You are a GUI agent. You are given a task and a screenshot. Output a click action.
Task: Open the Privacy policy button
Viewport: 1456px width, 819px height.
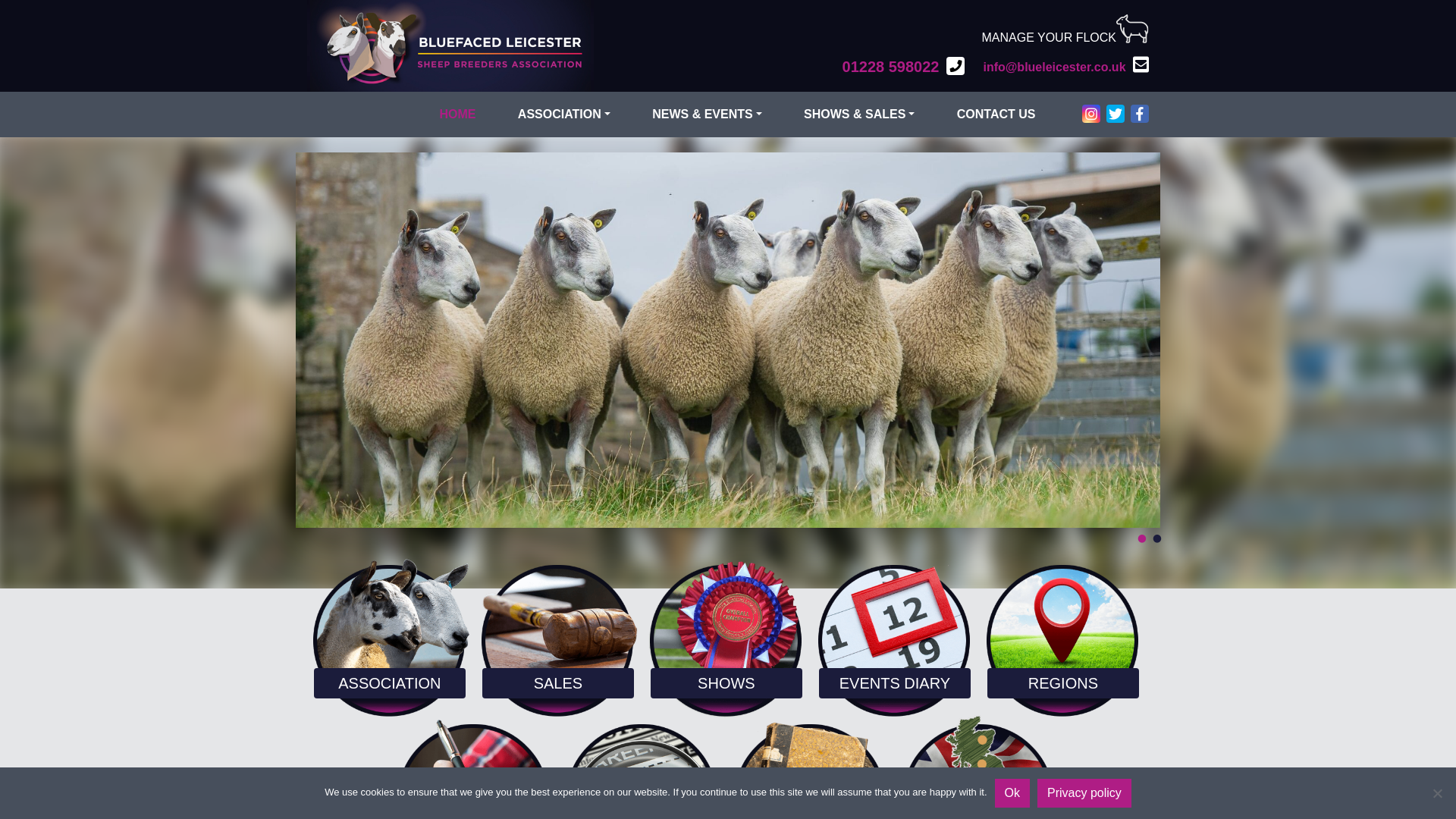(x=1084, y=793)
